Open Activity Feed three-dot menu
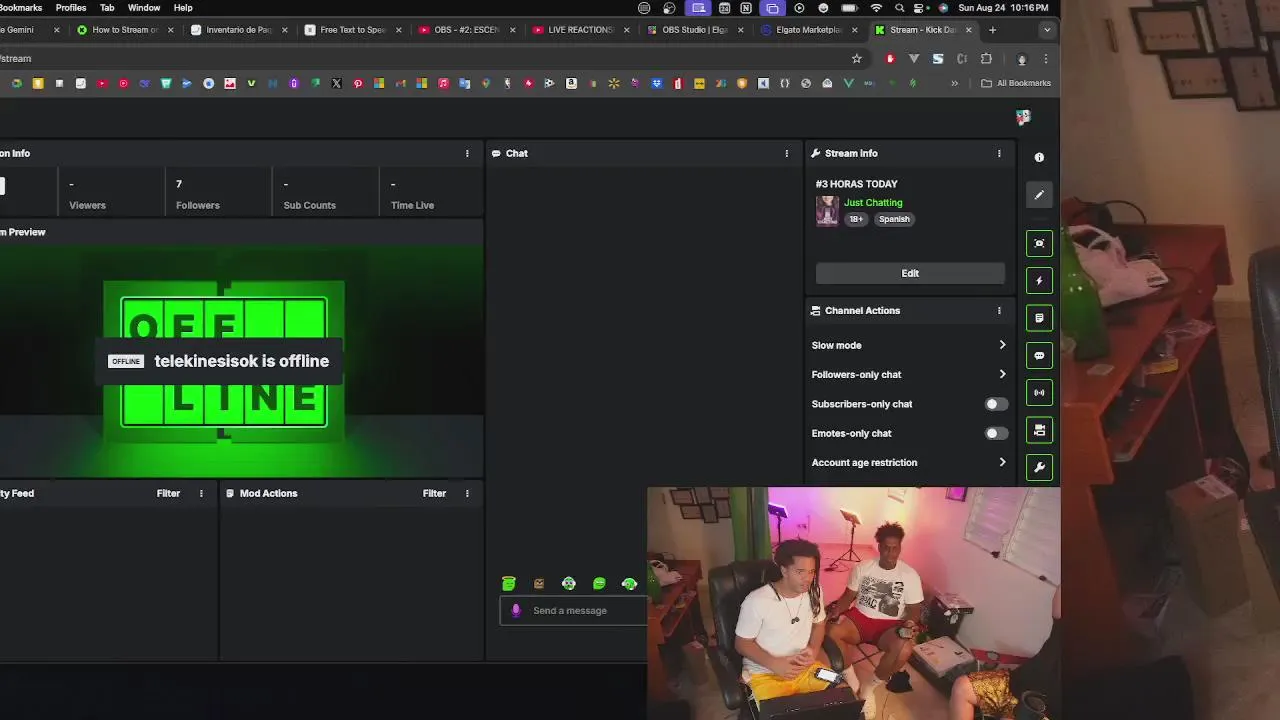This screenshot has width=1280, height=720. coord(201,493)
